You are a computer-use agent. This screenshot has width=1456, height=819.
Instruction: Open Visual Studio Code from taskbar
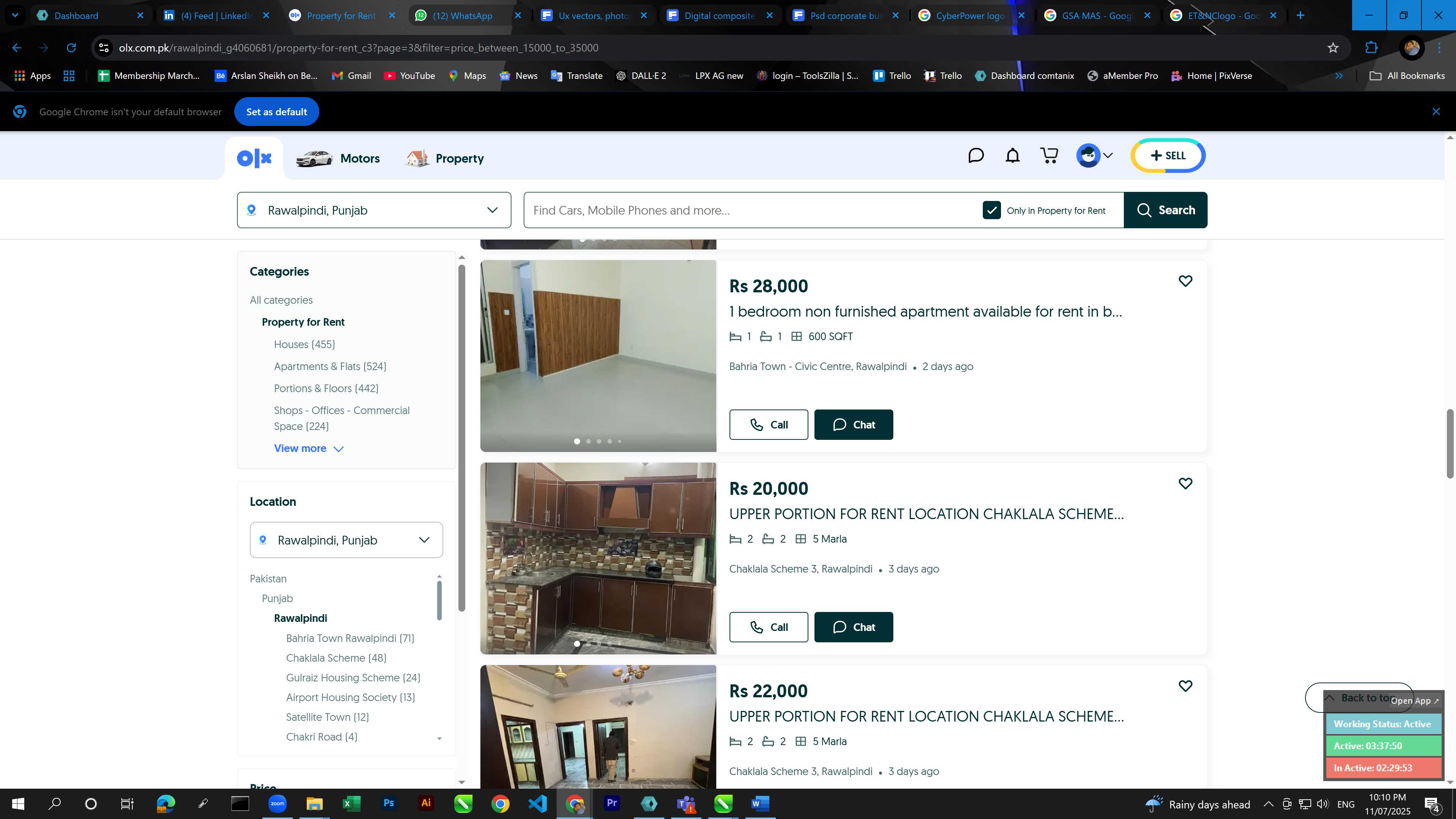click(538, 804)
